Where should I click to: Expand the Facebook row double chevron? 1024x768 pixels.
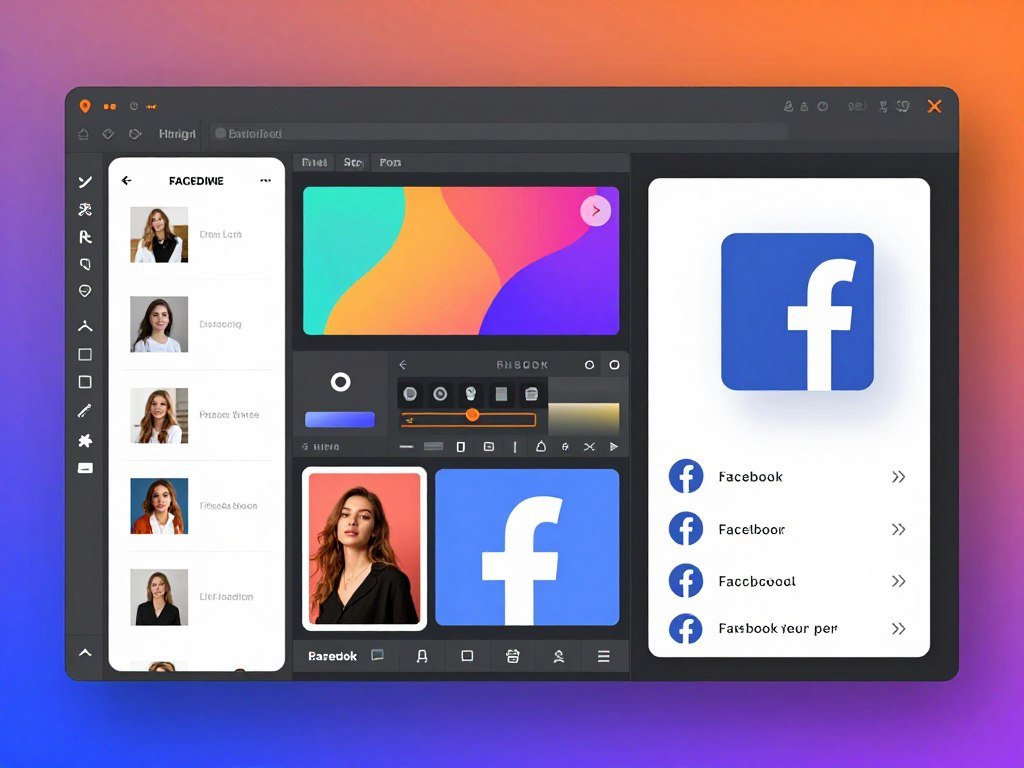(x=898, y=477)
